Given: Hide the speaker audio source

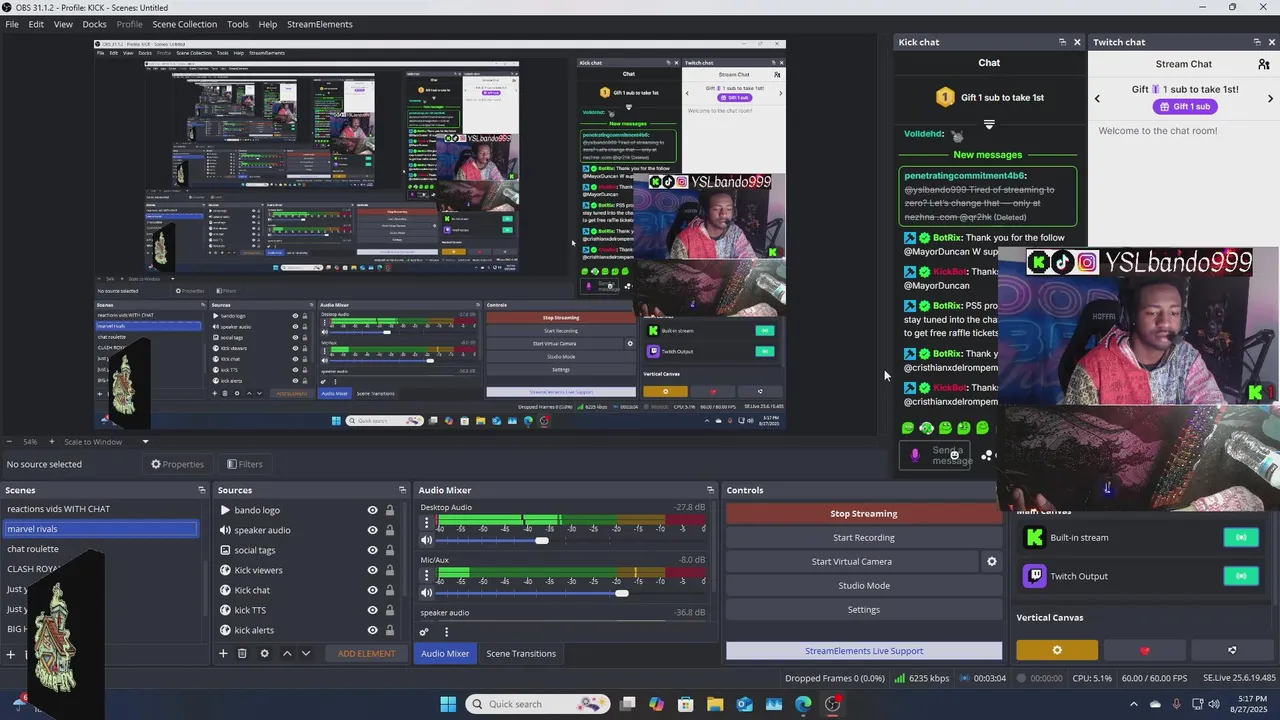Looking at the screenshot, I should (372, 530).
